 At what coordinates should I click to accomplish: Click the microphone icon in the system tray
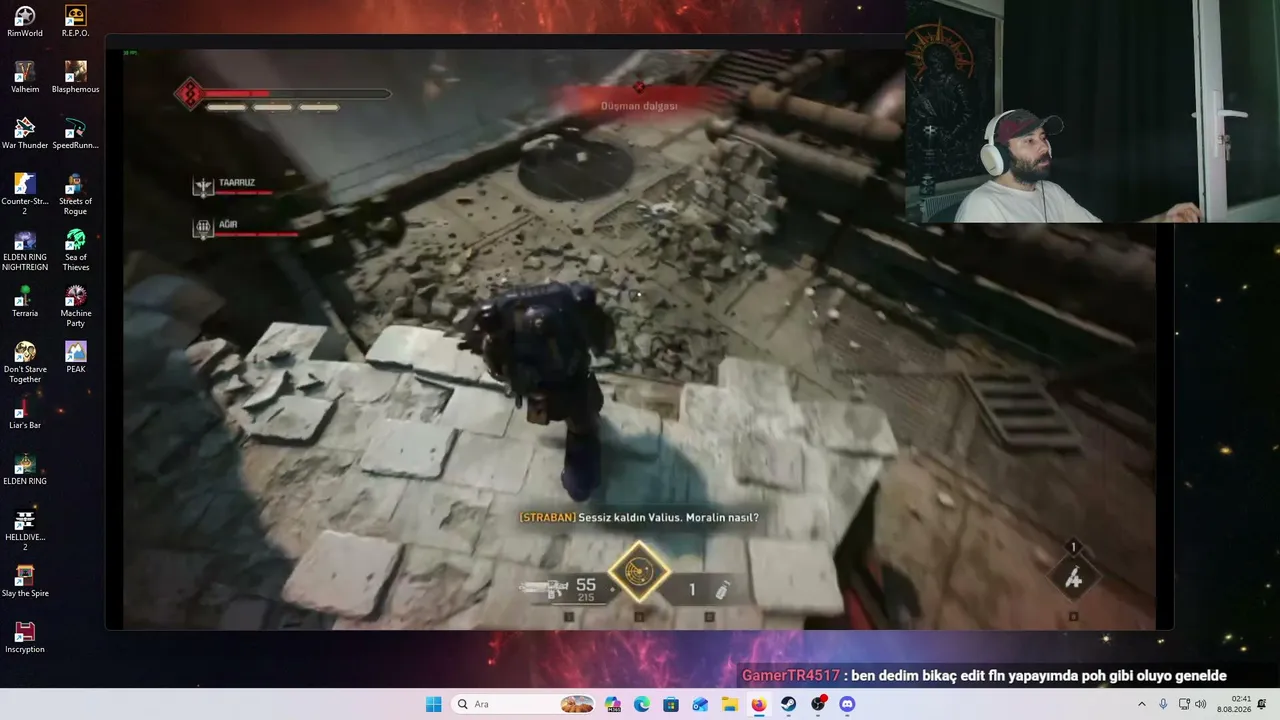[x=1163, y=704]
